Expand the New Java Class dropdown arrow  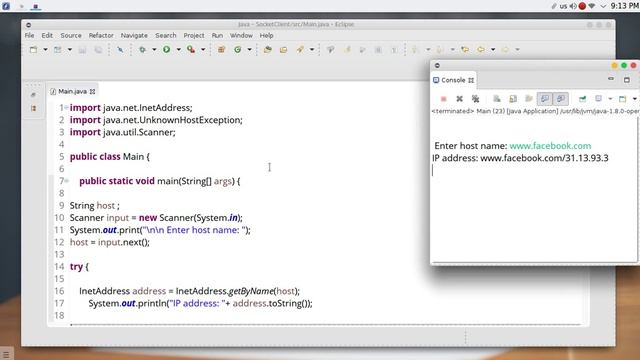coord(249,50)
